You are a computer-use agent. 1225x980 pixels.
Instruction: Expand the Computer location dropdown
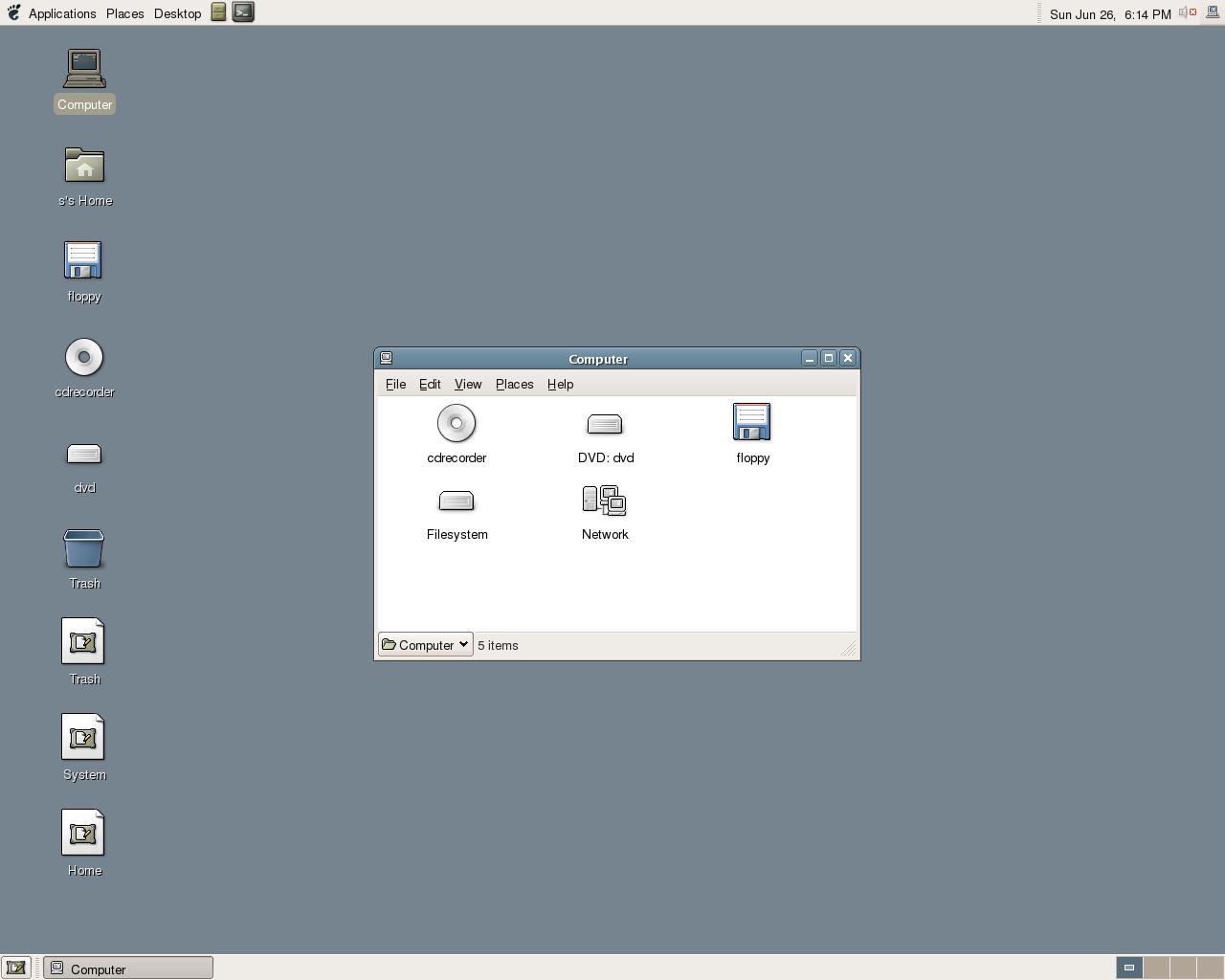click(426, 645)
